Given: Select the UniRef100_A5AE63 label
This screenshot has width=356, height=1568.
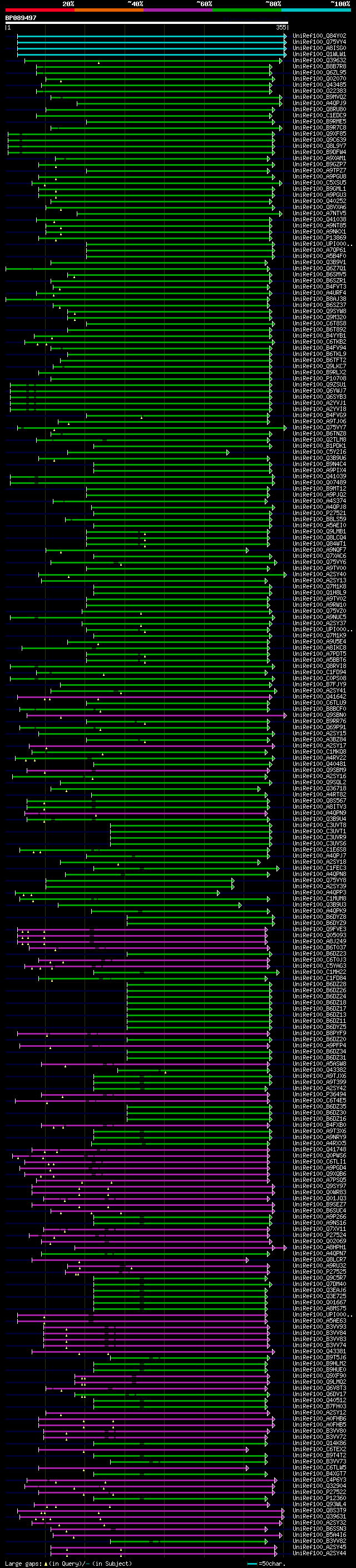Looking at the screenshot, I should click(x=319, y=1320).
